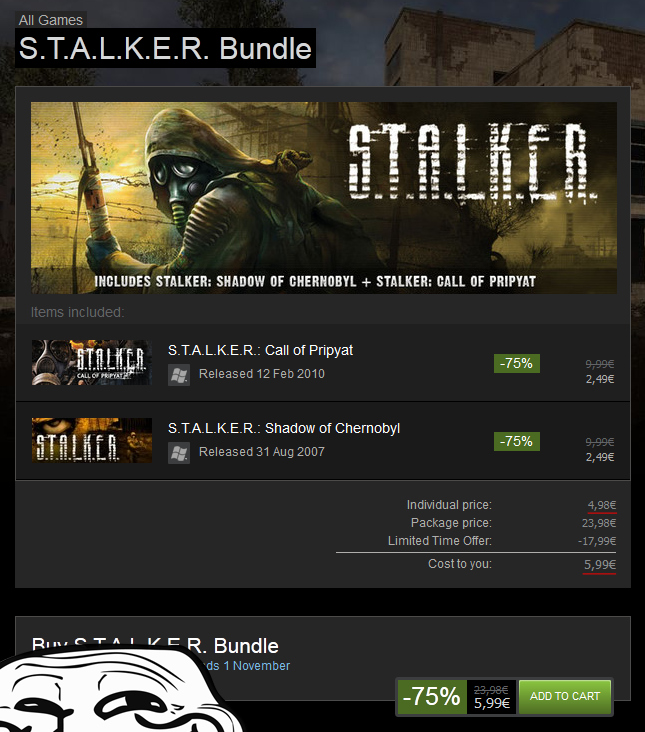The width and height of the screenshot is (645, 732).
Task: Click the S.T.A.L.K.E.R. Bundle page heading
Action: point(165,48)
